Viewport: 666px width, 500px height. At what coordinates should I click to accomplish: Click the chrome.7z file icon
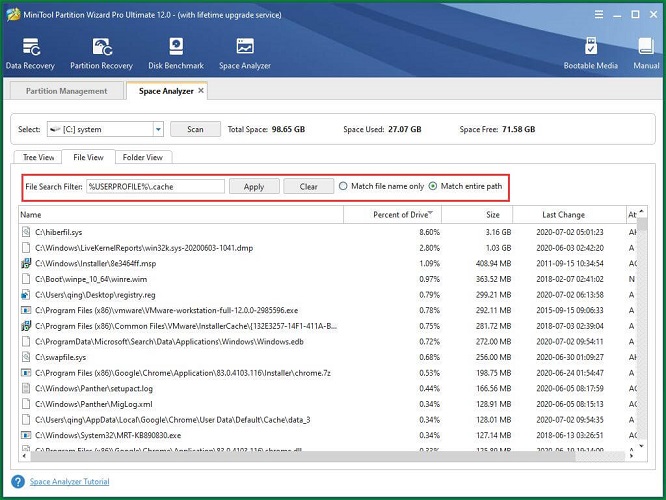click(26, 373)
